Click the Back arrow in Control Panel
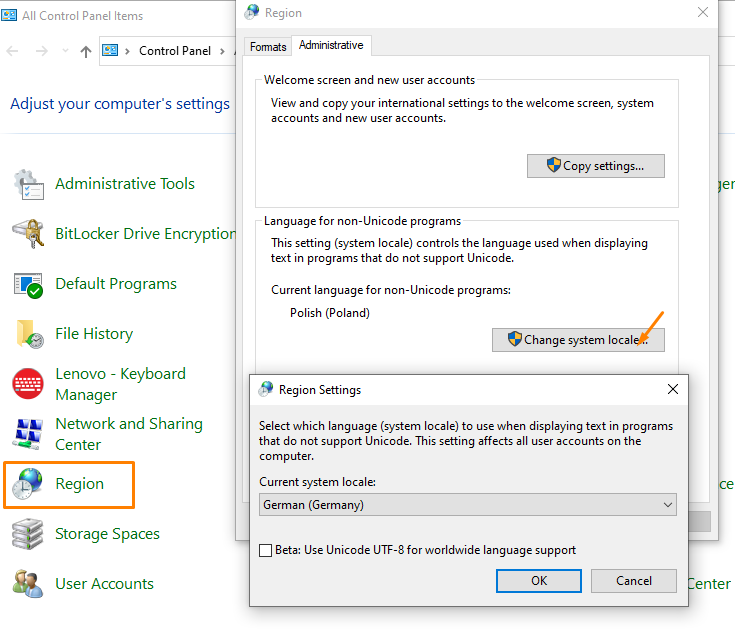The image size is (735, 630). pos(13,51)
